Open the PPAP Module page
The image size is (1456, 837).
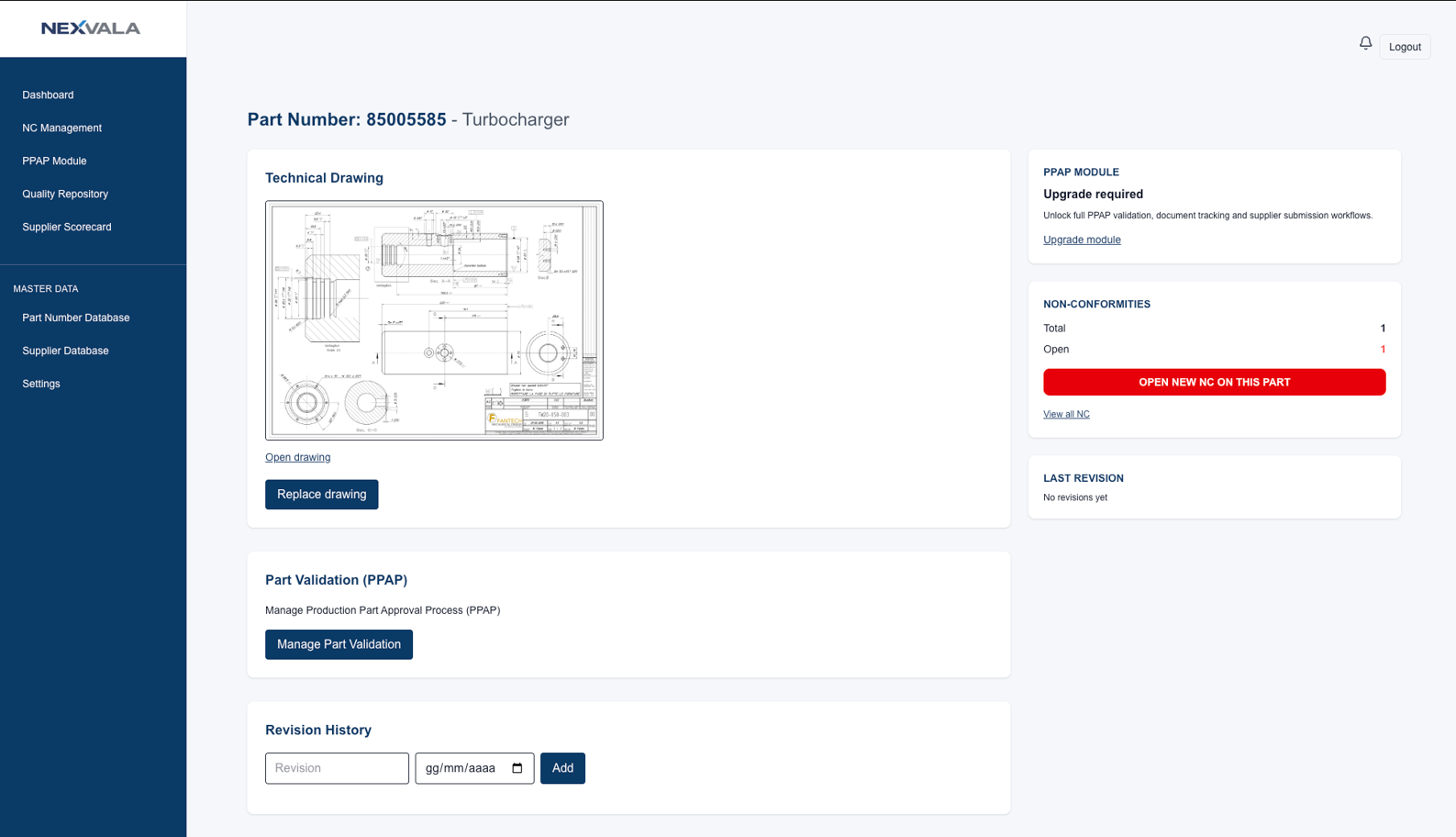(54, 161)
